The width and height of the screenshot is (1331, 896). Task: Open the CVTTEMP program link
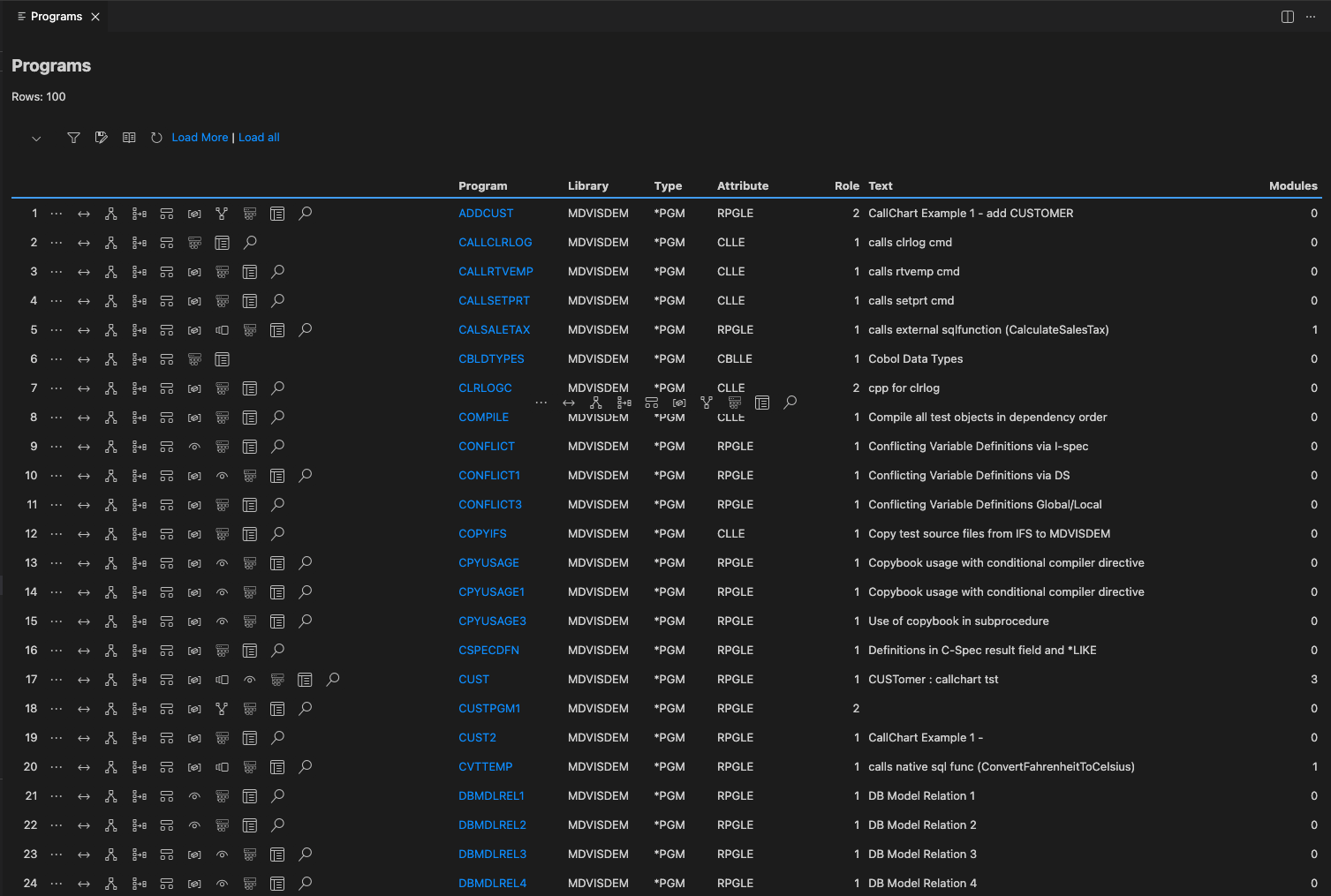(x=486, y=767)
